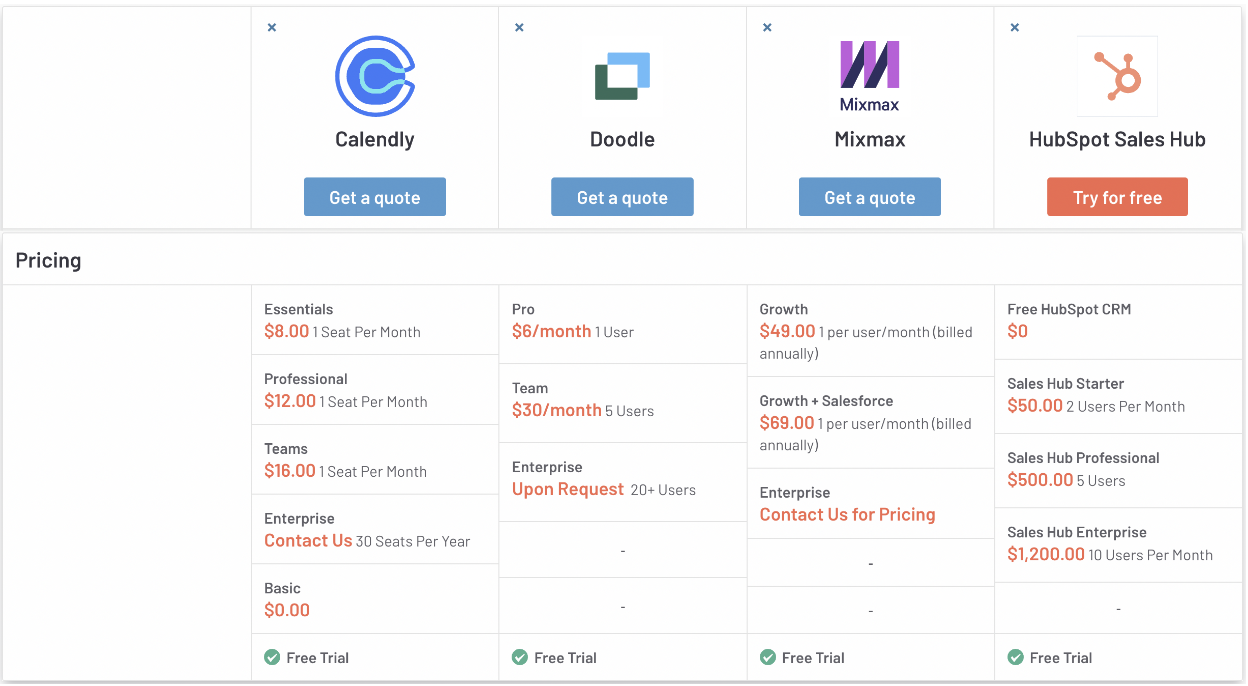Click Doodle's Team plan name

click(x=530, y=388)
